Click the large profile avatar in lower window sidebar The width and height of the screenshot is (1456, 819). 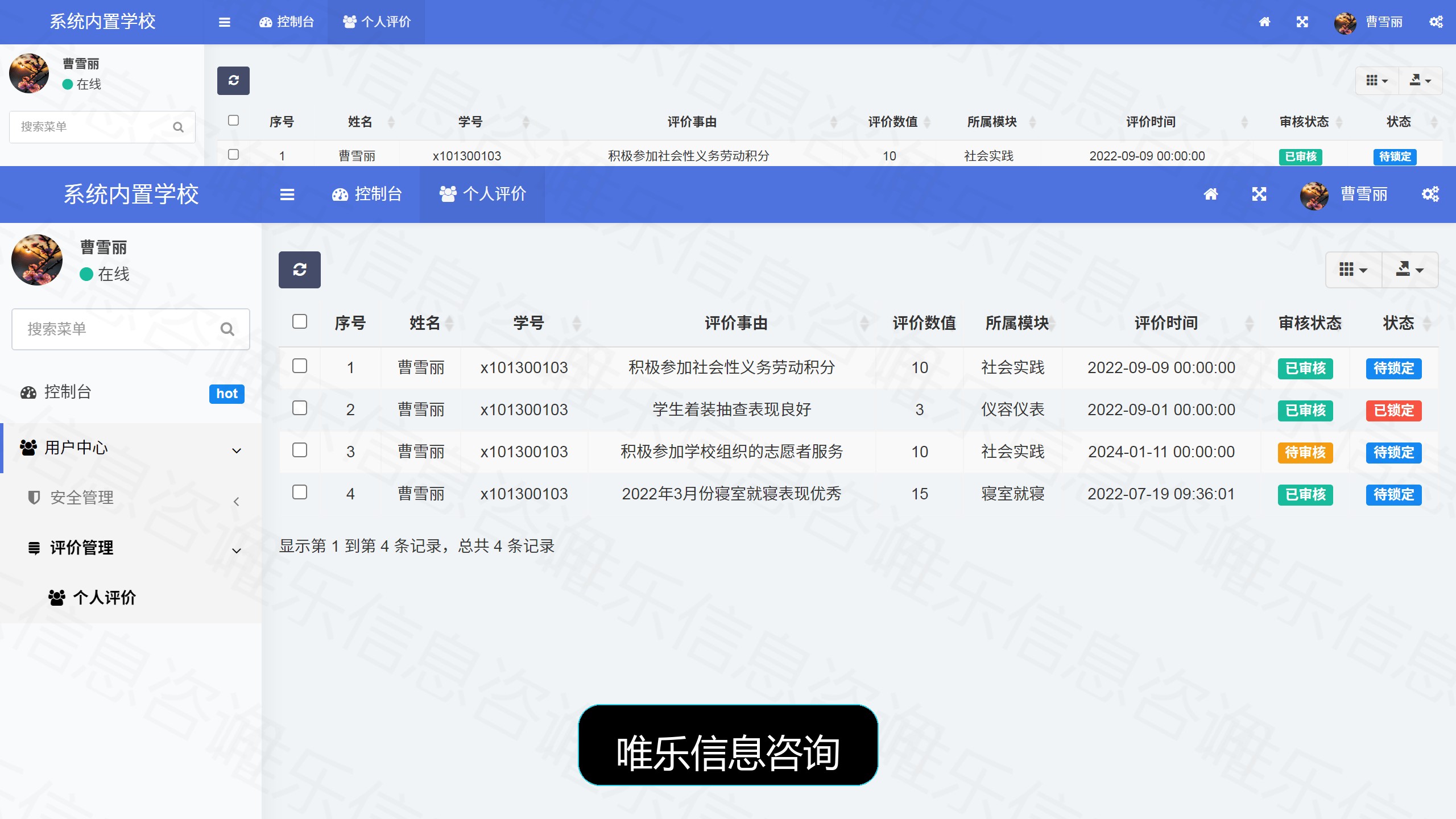point(37,260)
